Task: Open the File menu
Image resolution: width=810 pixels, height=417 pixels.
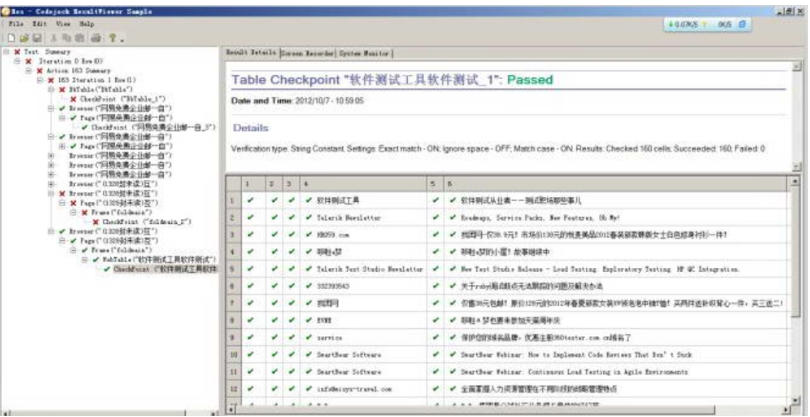Action: point(17,23)
